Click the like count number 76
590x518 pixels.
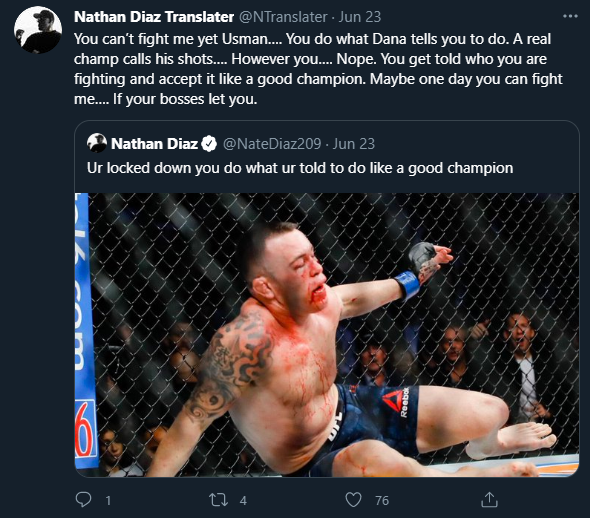click(x=382, y=501)
